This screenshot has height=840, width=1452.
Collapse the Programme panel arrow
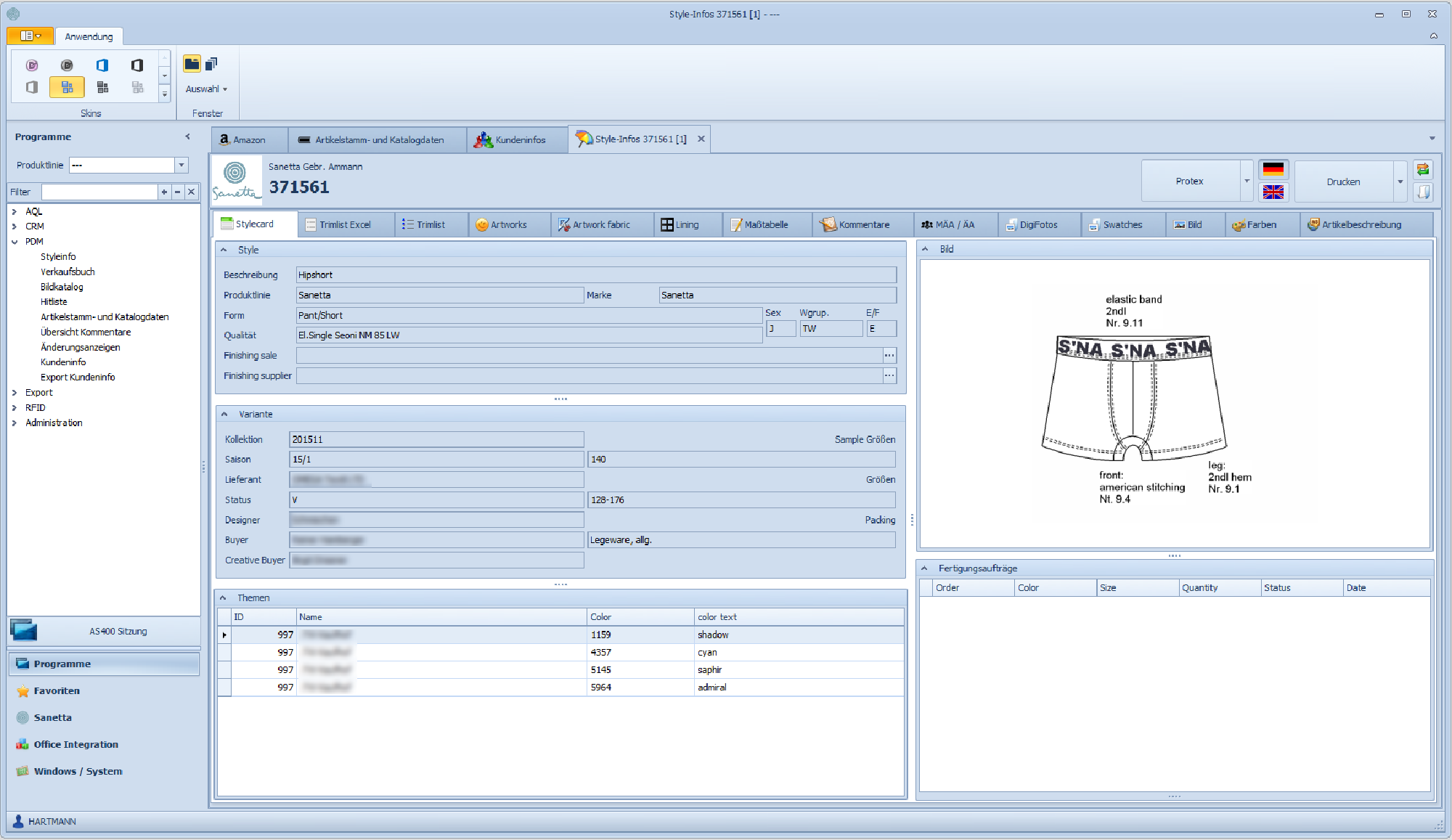187,136
